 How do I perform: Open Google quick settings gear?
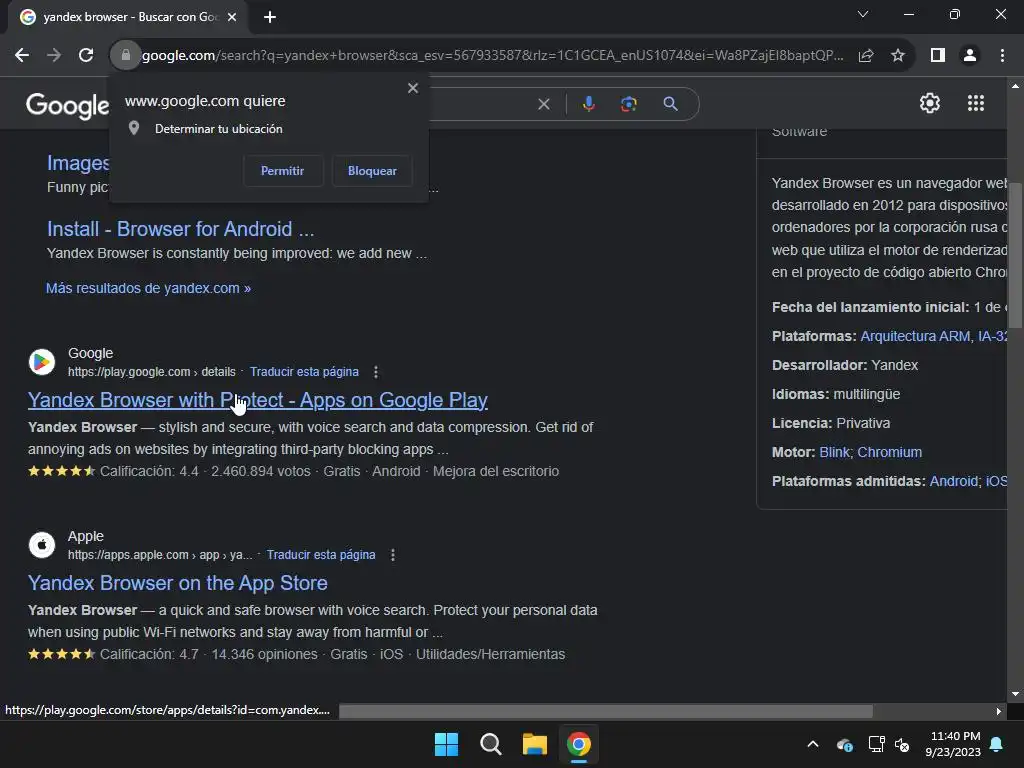[929, 103]
